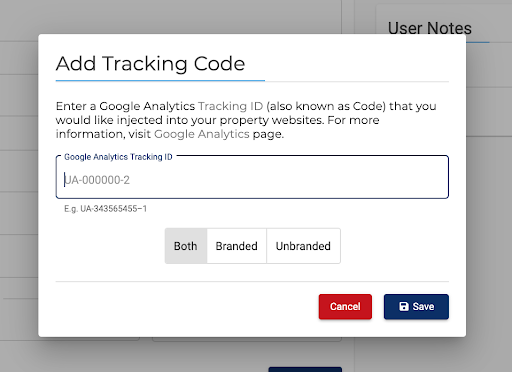Focus the Google Analytics Tracking ID field
Image resolution: width=512 pixels, height=372 pixels.
point(252,177)
